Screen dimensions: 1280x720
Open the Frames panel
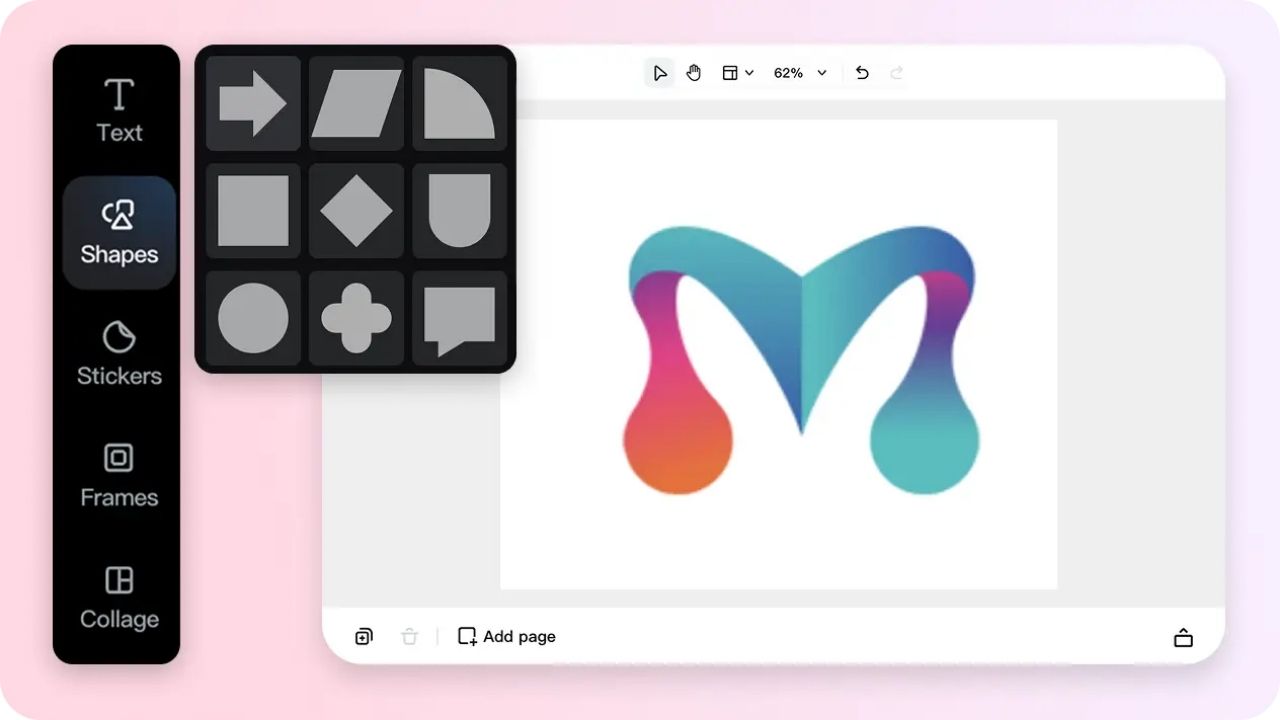(x=118, y=475)
